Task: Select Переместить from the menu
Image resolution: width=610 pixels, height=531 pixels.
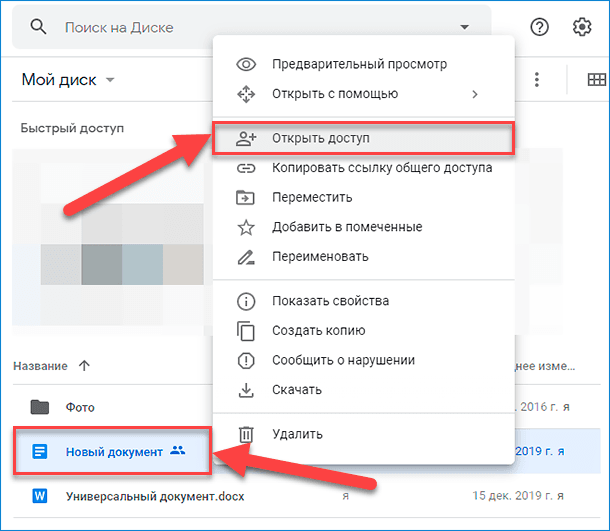Action: click(363, 198)
